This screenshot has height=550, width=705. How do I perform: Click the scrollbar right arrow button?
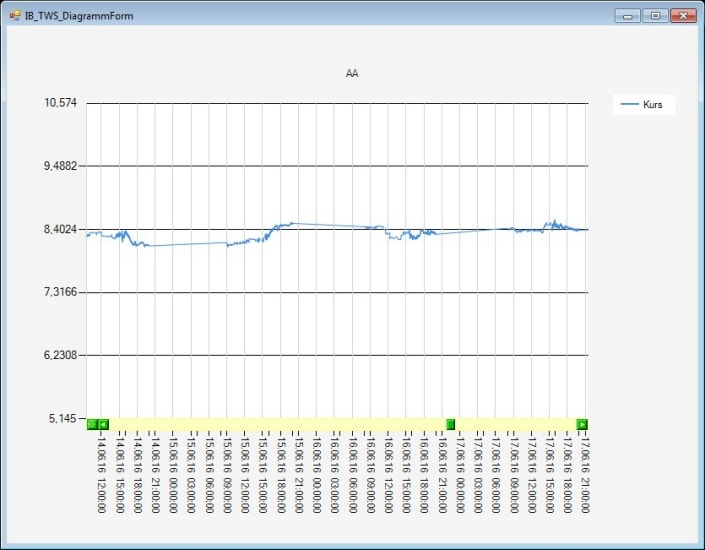582,424
